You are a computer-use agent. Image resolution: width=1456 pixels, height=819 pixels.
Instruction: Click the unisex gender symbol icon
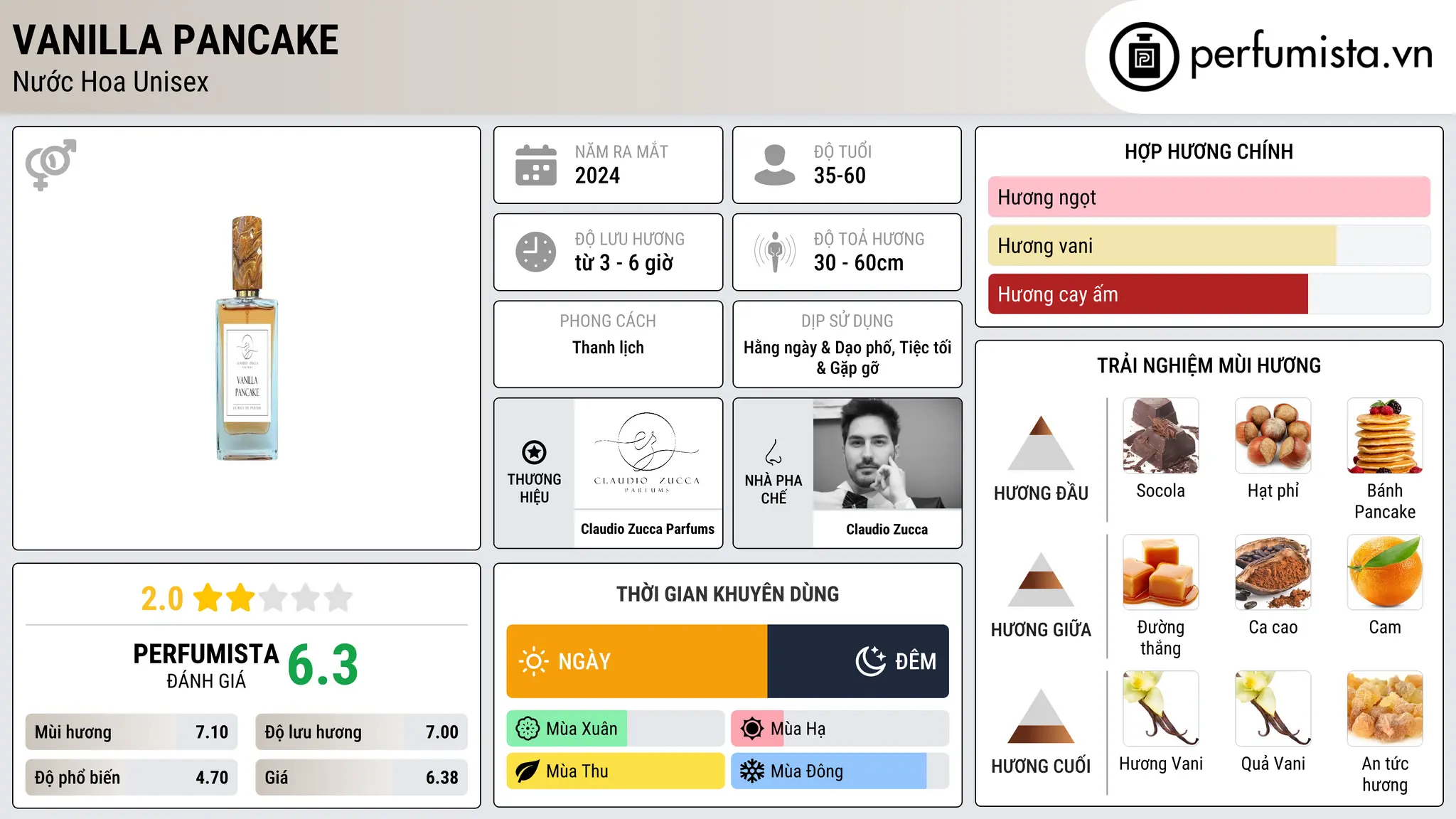tap(50, 164)
